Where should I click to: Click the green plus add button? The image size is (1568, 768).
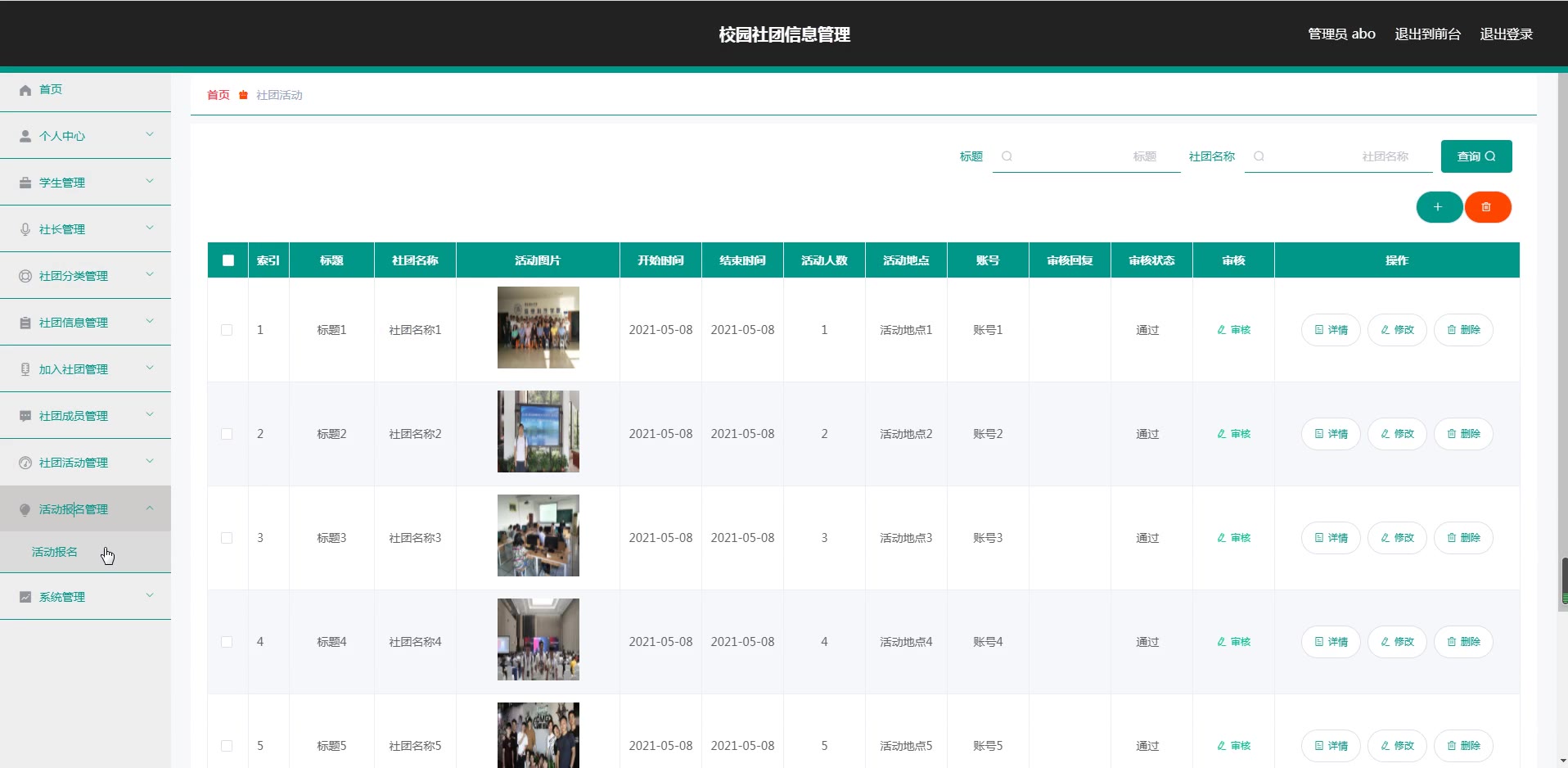(x=1438, y=207)
